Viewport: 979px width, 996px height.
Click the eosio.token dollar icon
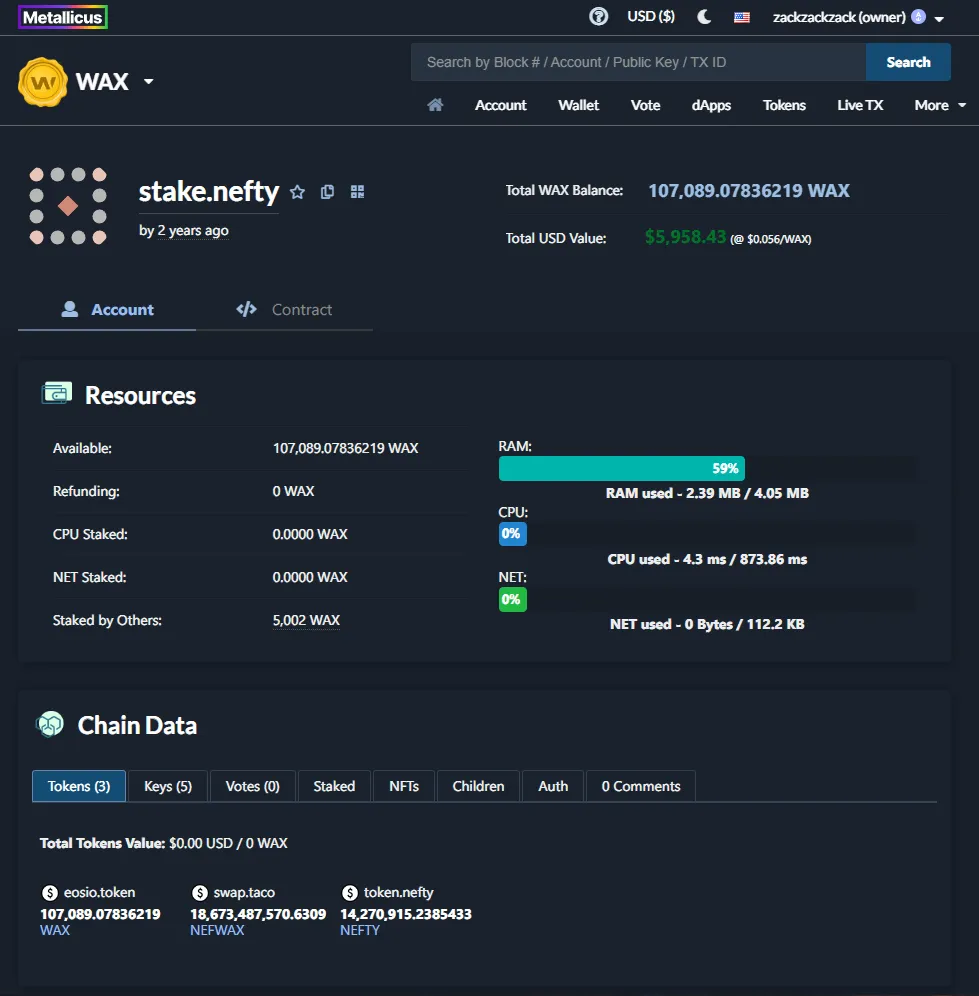coord(50,893)
